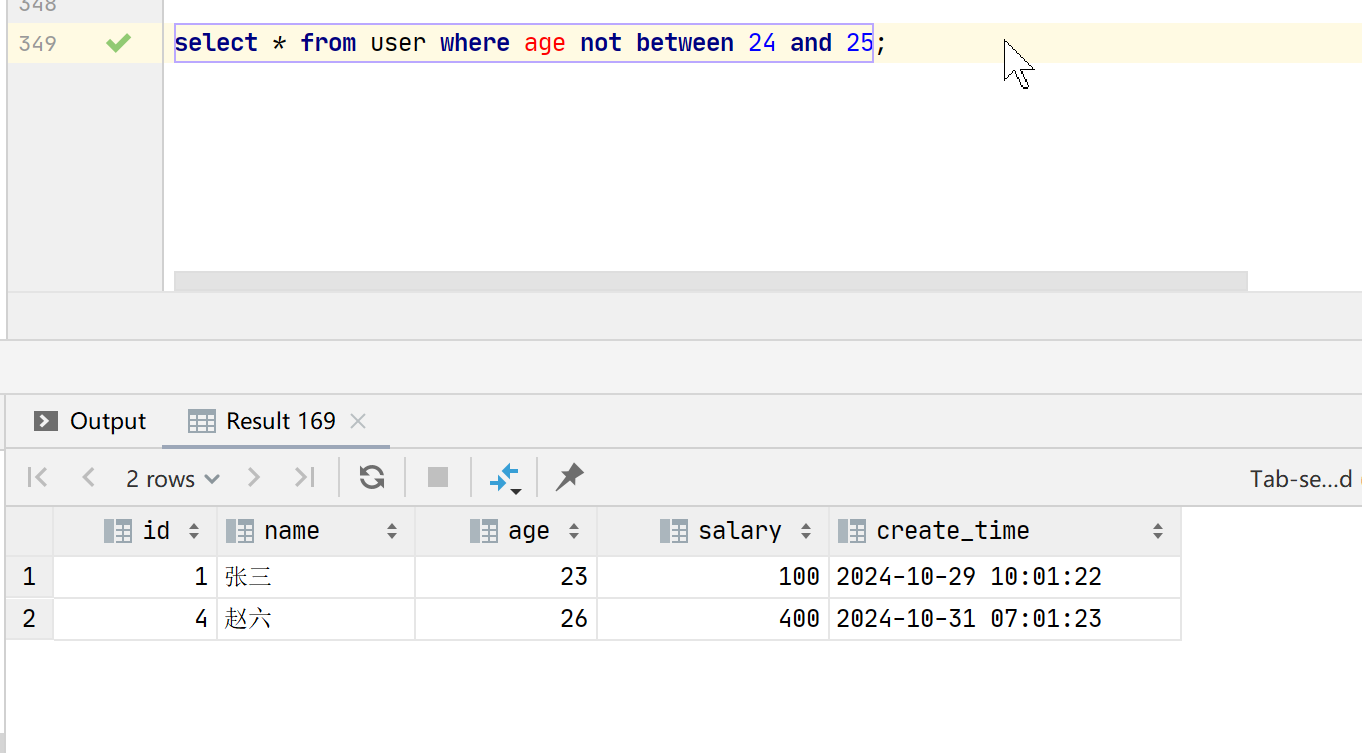The width and height of the screenshot is (1362, 753).
Task: Sort by the age column header
Action: pos(506,531)
